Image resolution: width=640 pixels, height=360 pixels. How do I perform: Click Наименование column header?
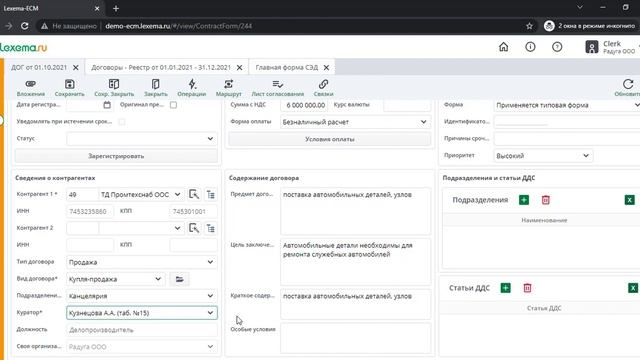(x=544, y=220)
